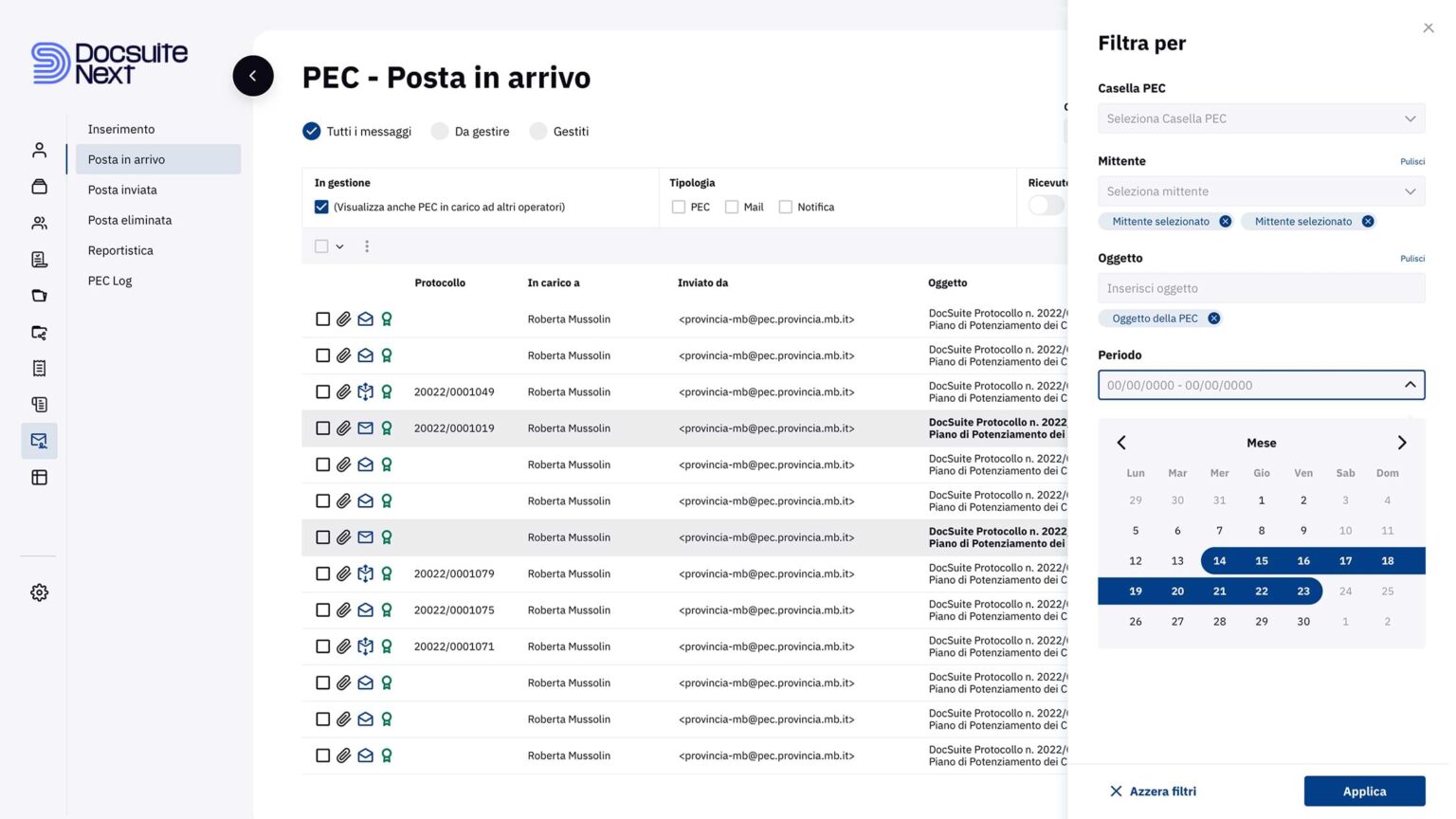This screenshot has width=1456, height=819.
Task: Open the Seleziona Casella PEC dropdown
Action: pyautogui.click(x=1261, y=118)
